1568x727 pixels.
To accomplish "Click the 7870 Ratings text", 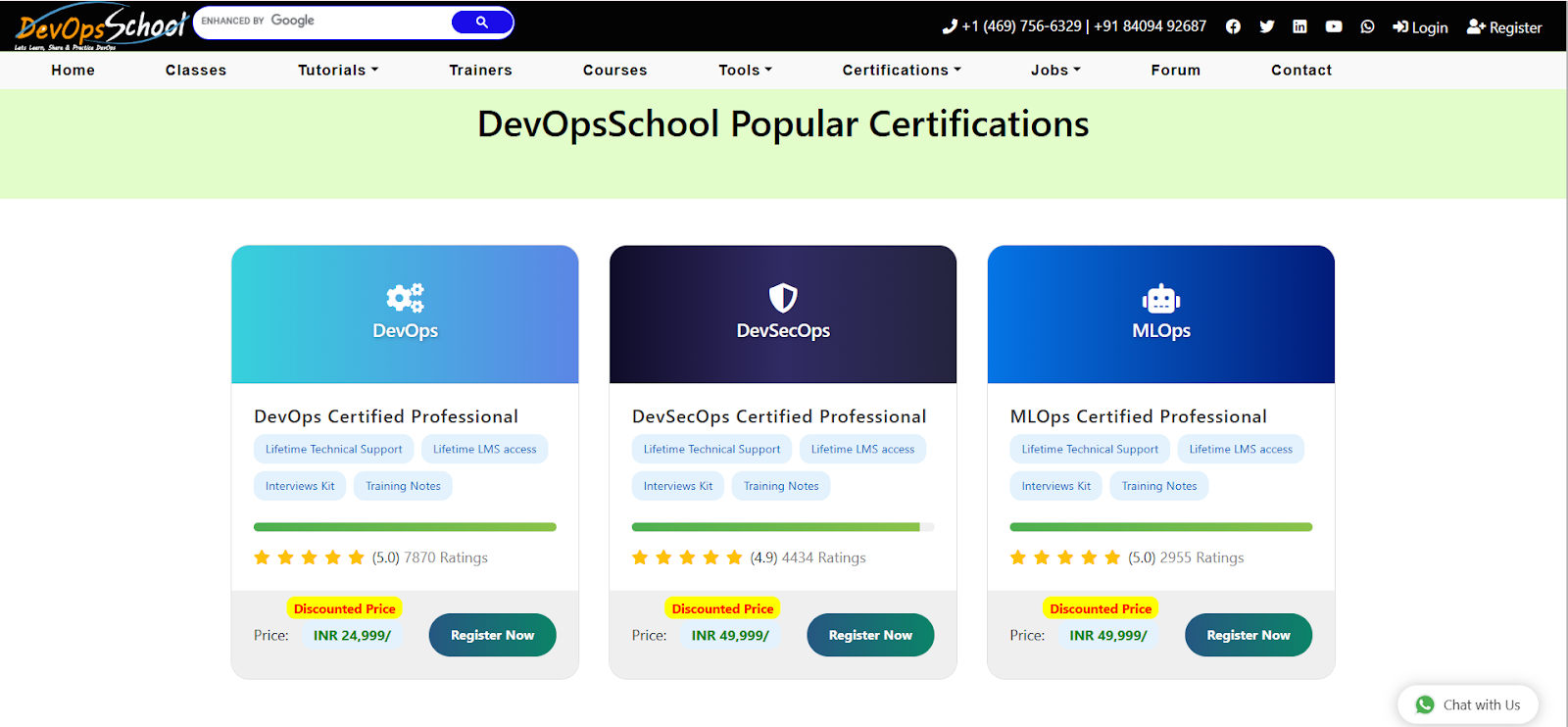I will [446, 557].
